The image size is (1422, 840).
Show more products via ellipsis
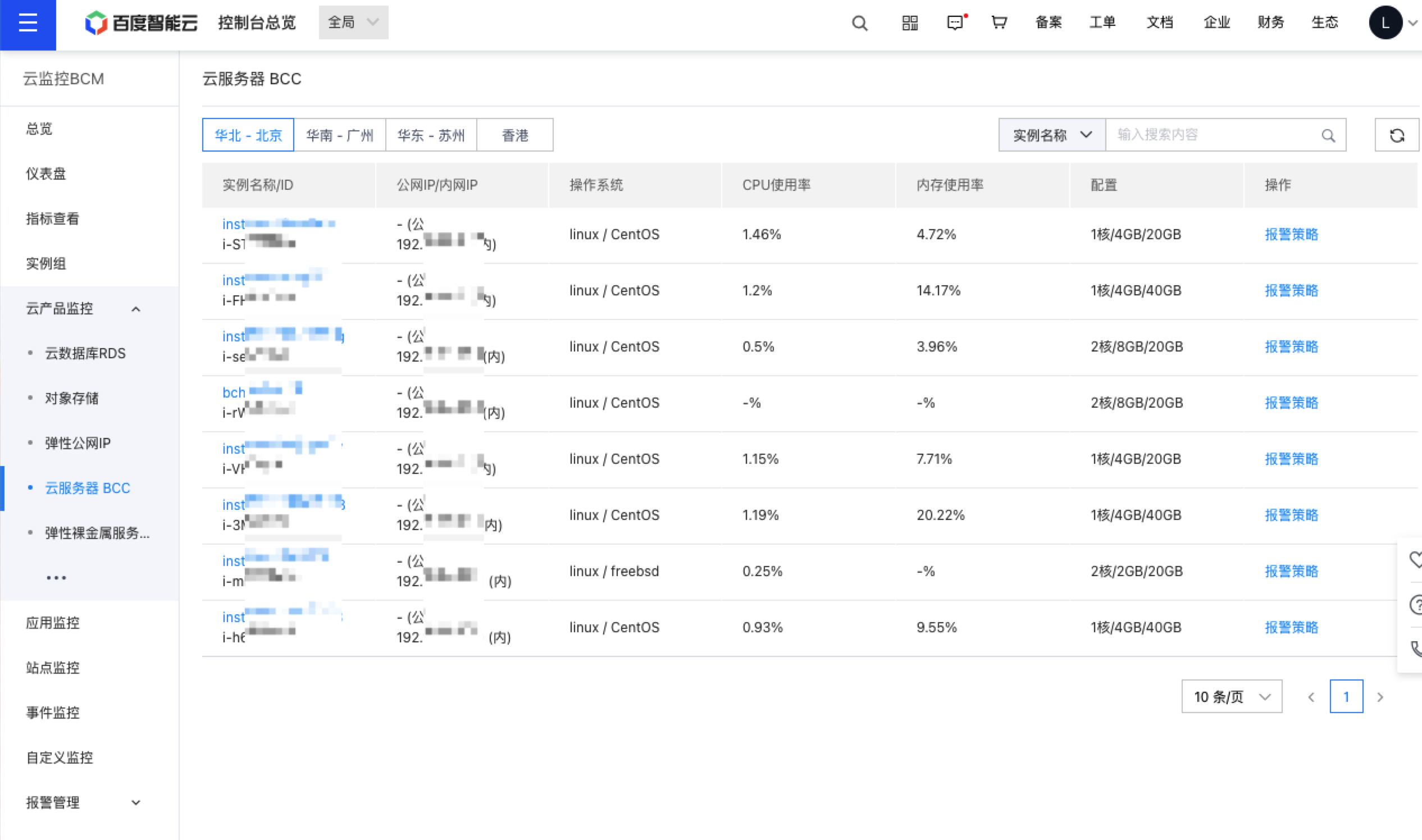coord(57,577)
